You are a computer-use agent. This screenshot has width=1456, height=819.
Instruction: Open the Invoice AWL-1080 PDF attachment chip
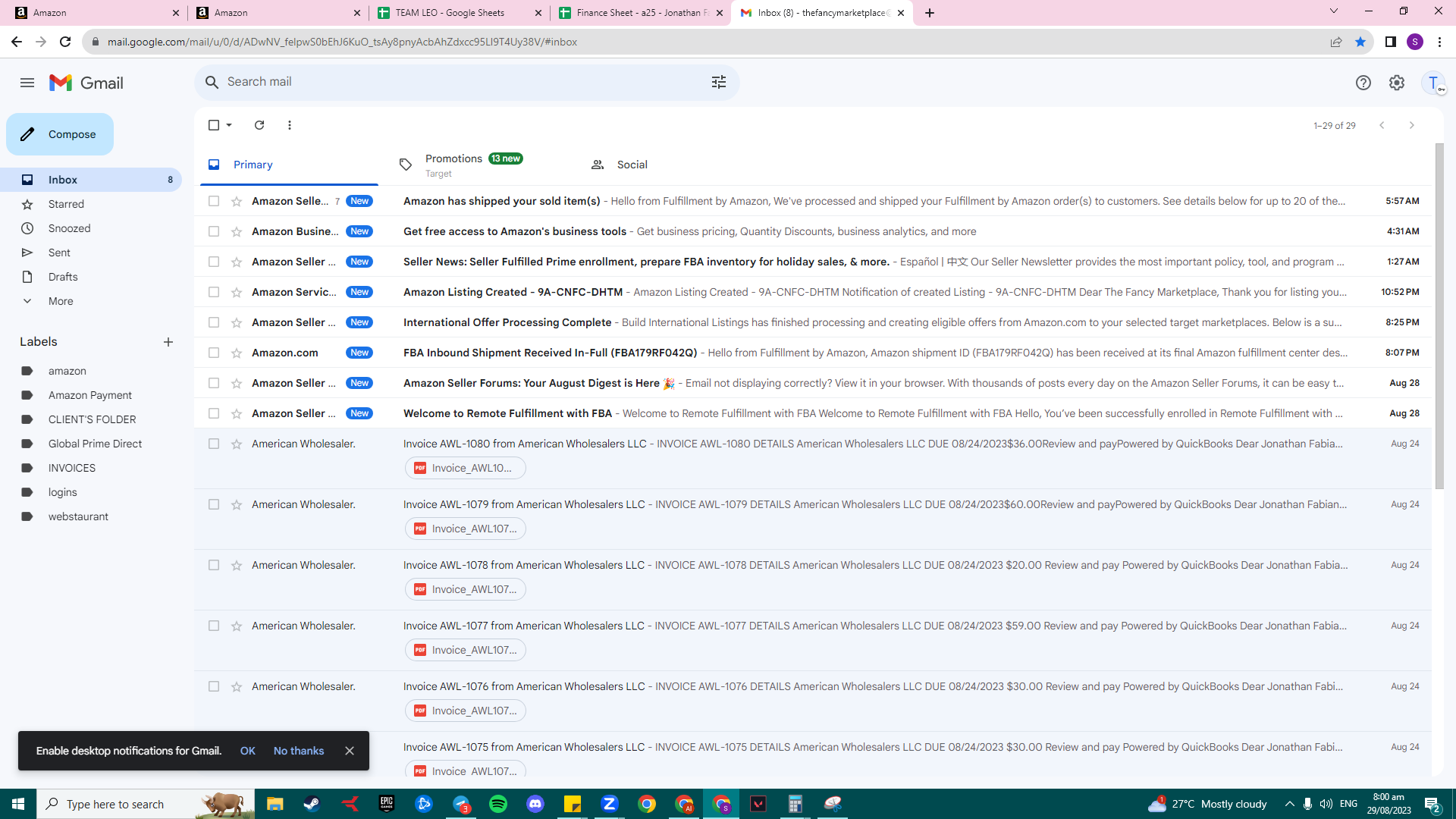click(465, 468)
